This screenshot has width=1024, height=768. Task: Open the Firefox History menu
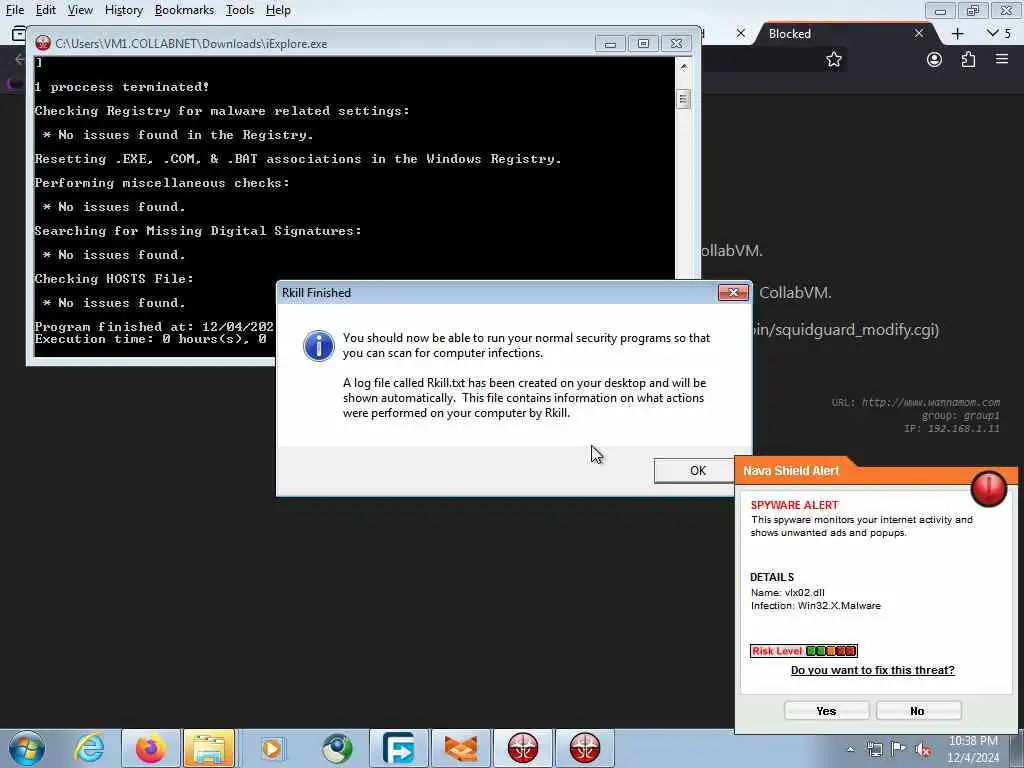[123, 10]
